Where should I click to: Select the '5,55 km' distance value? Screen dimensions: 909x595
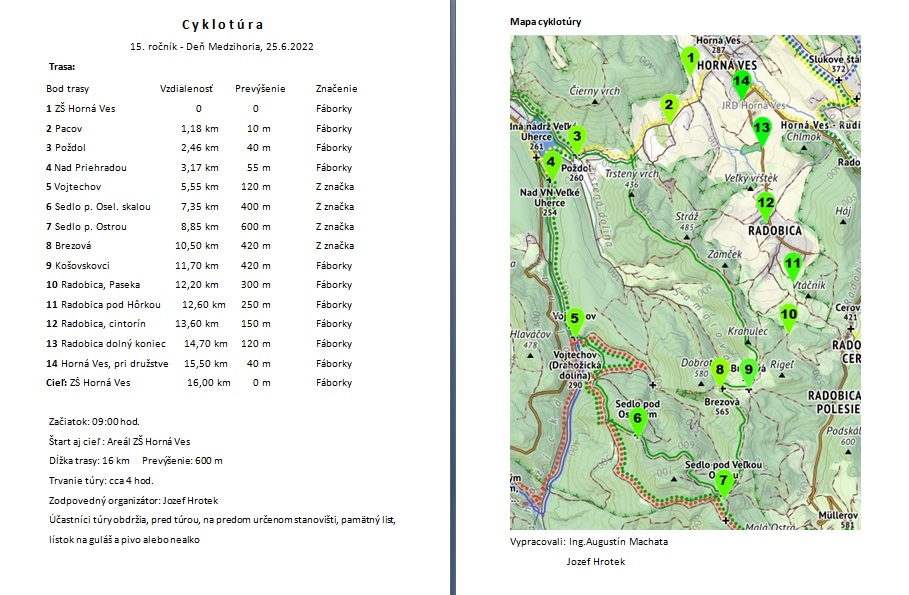[x=200, y=187]
